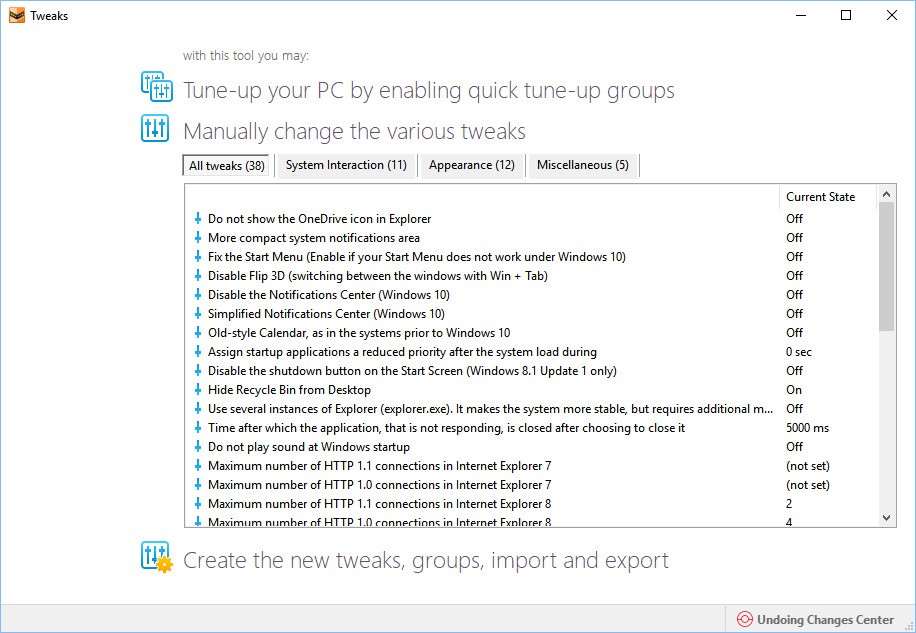Open the Undoing Changes Center
This screenshot has height=633, width=916.
(x=825, y=620)
